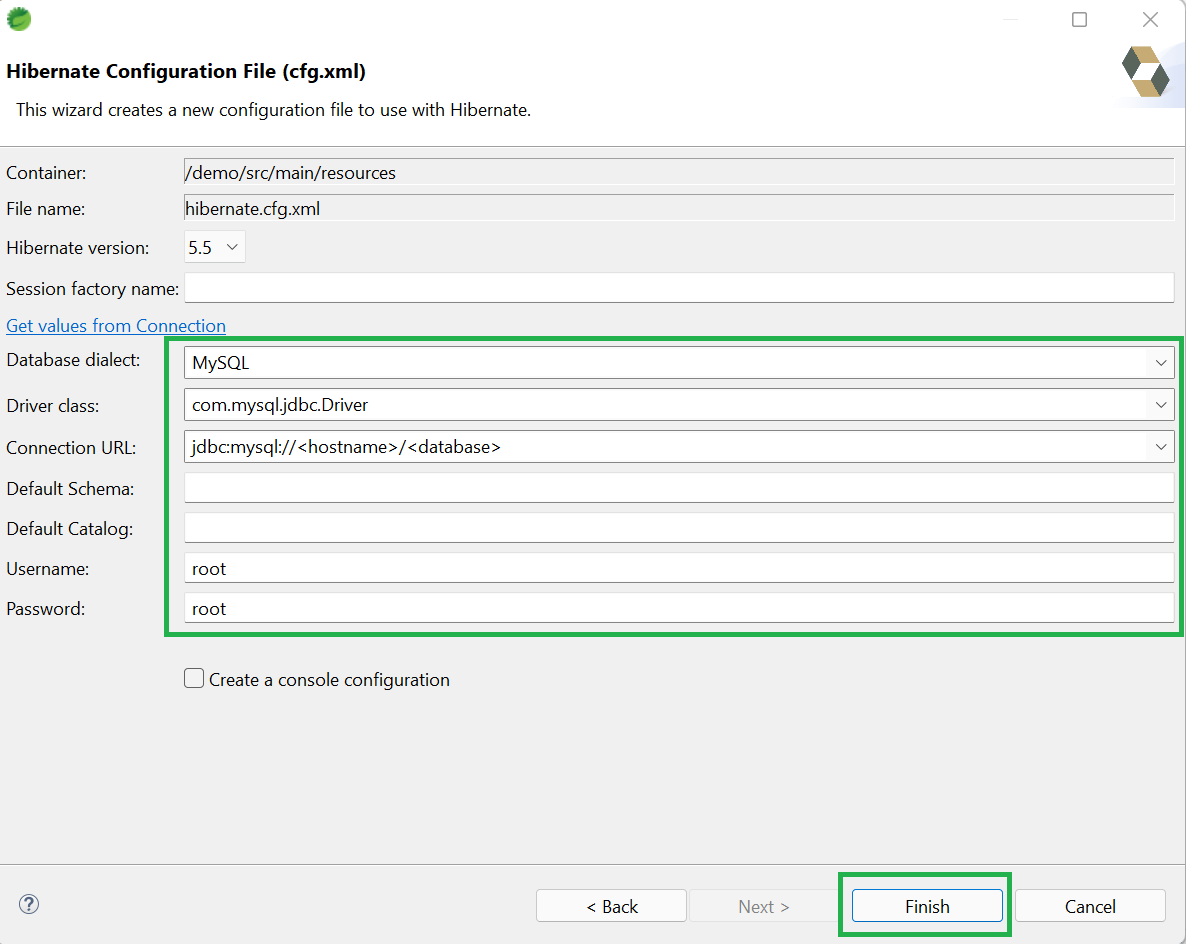Click the Create a console configuration label text
This screenshot has width=1186, height=944.
(x=329, y=680)
